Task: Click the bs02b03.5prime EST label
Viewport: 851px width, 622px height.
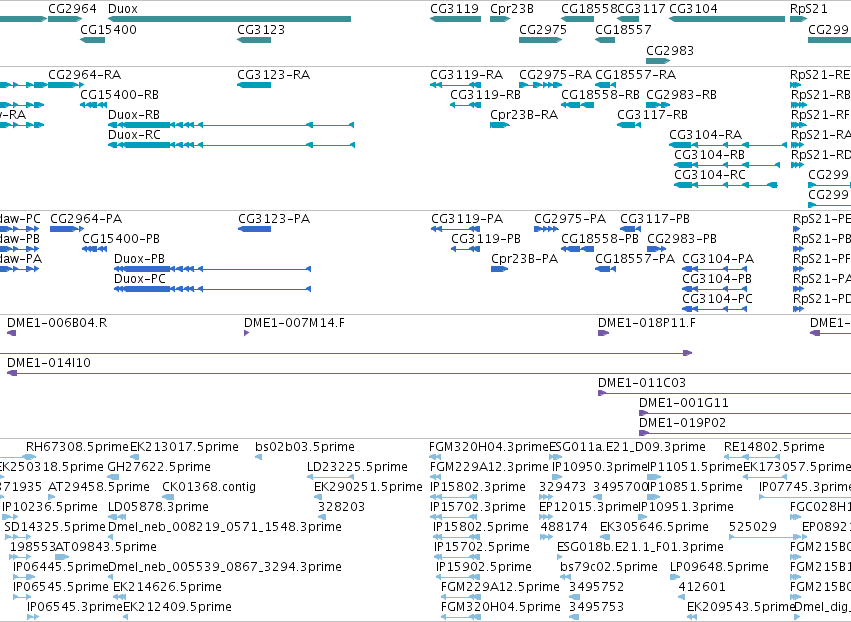Action: (305, 447)
